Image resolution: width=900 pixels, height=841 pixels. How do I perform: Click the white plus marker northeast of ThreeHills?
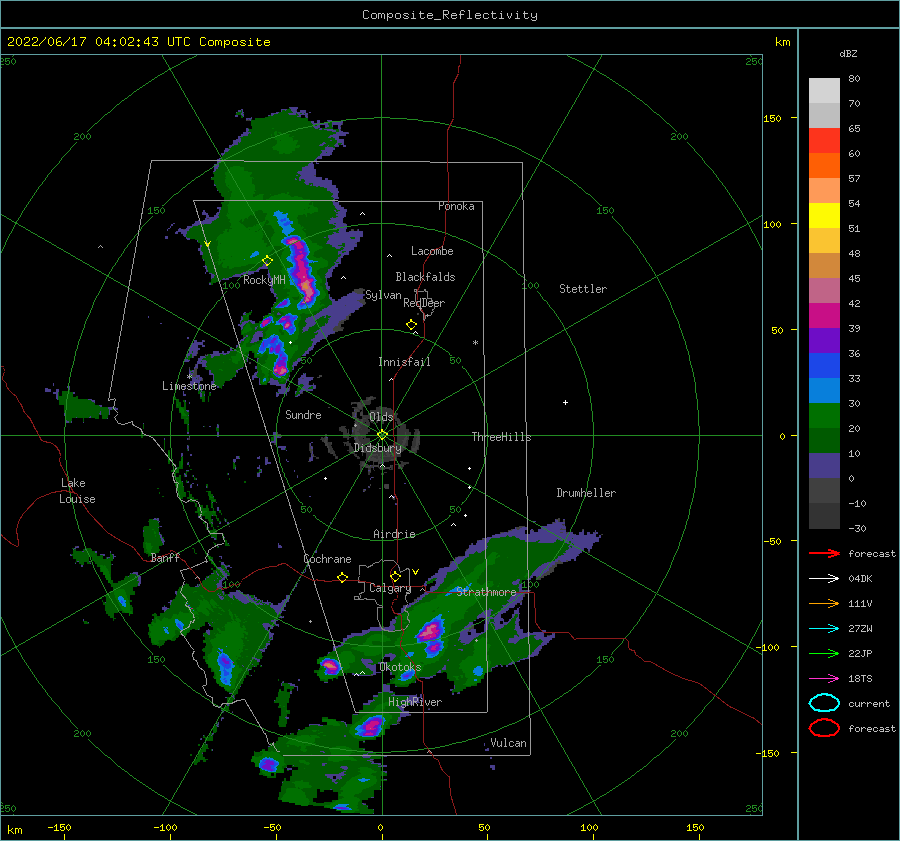tap(565, 402)
